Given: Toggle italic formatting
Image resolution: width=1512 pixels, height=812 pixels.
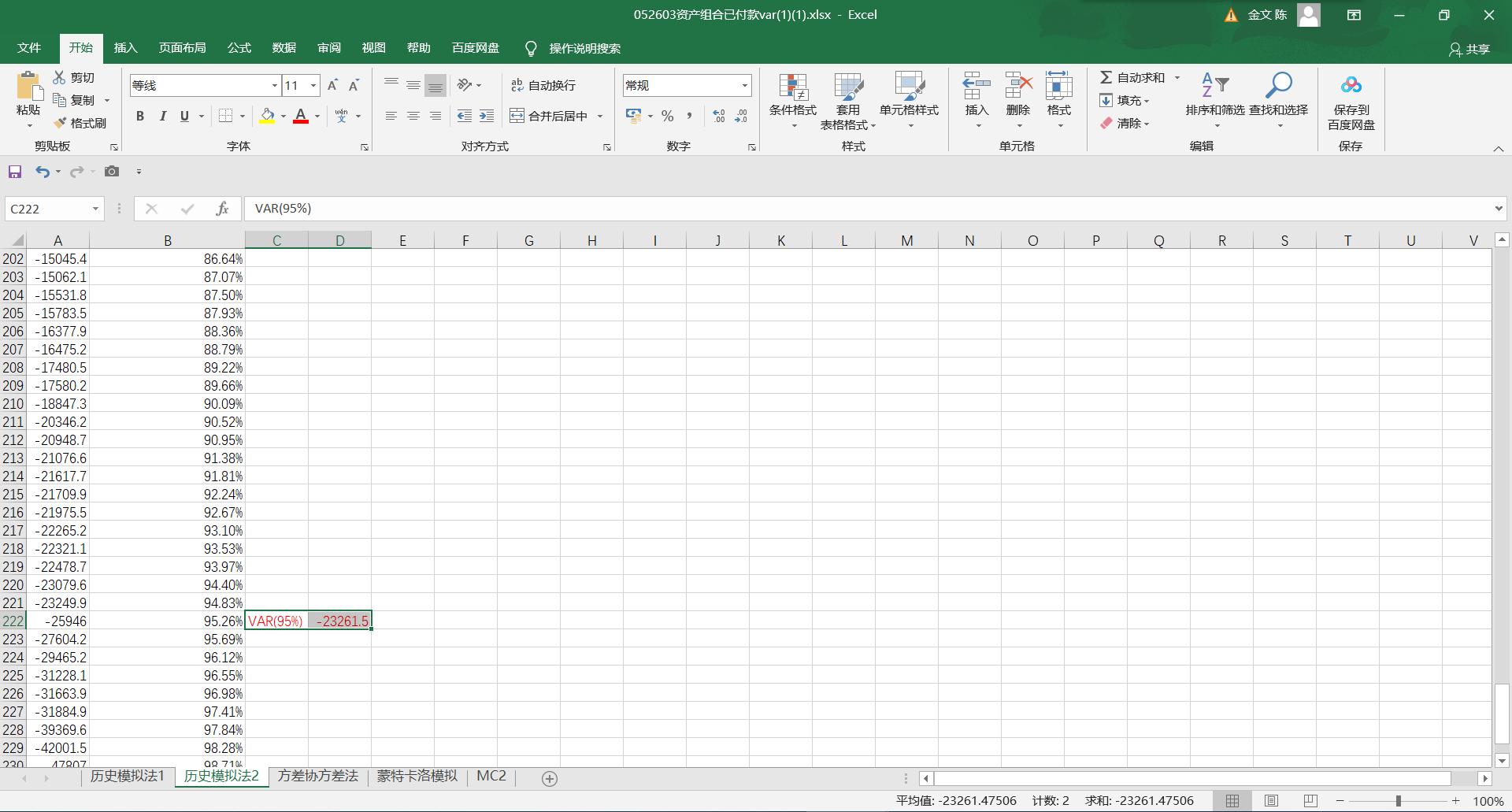Looking at the screenshot, I should tap(162, 117).
